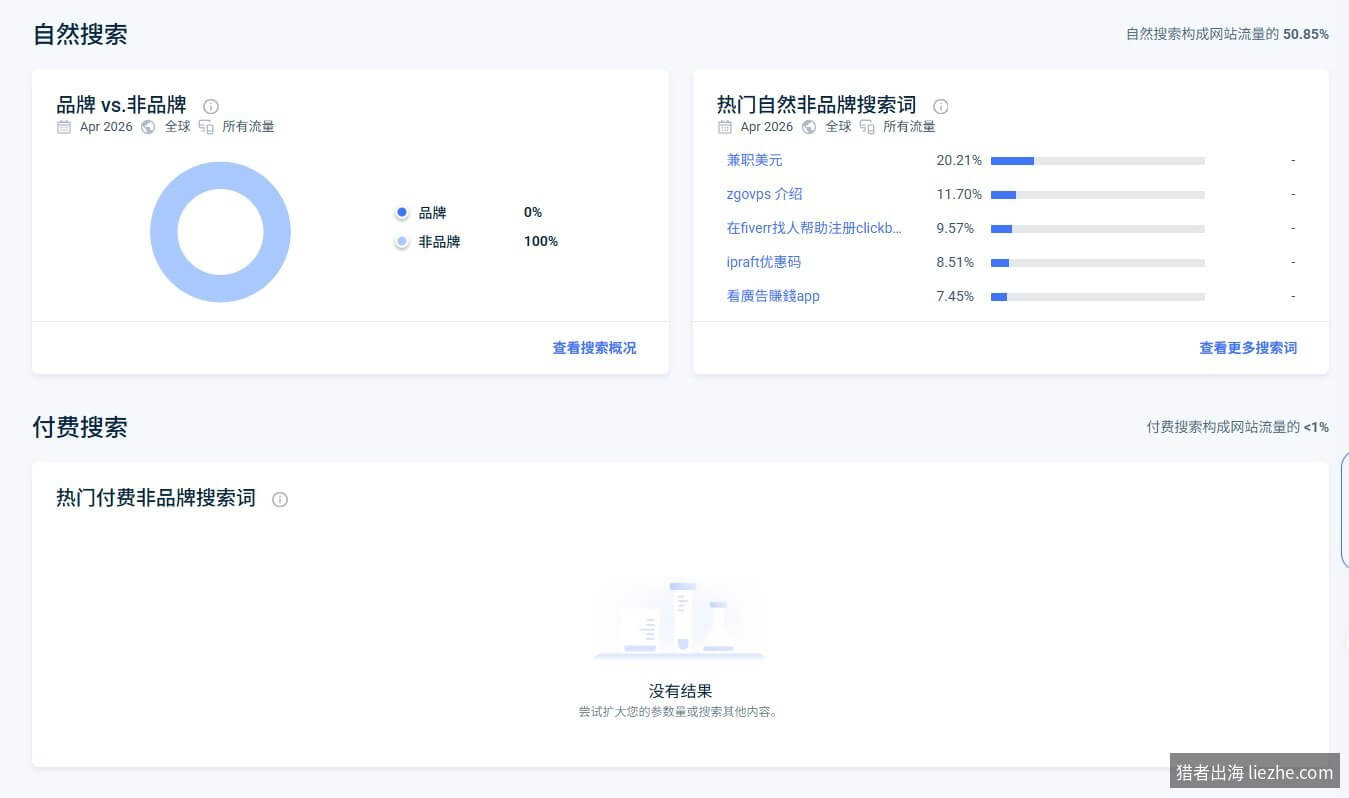Viewport: 1349px width, 798px height.
Task: Click the 20.21% value
Action: pyautogui.click(x=959, y=160)
